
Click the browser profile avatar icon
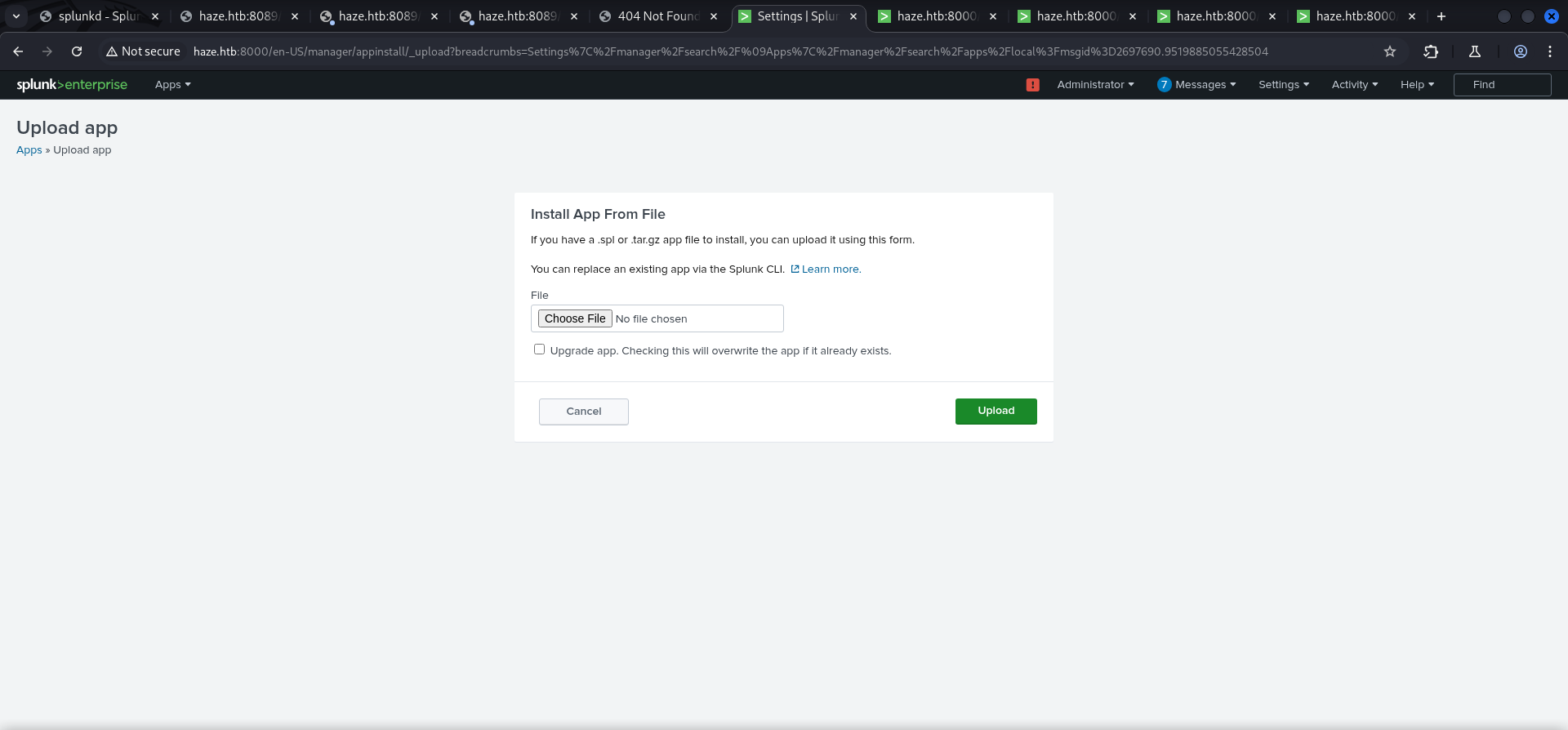[x=1521, y=51]
